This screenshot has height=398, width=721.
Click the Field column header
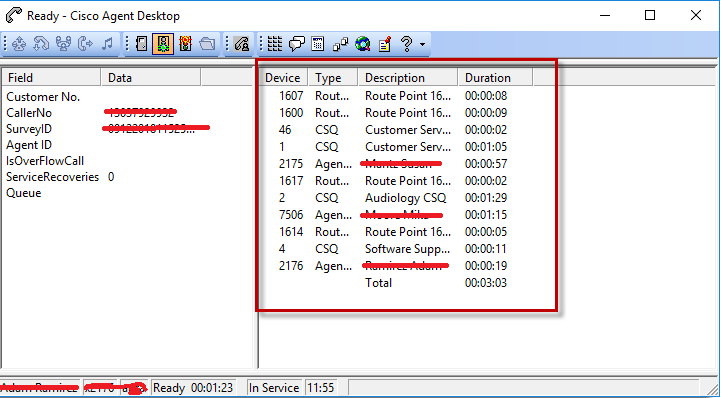51,78
